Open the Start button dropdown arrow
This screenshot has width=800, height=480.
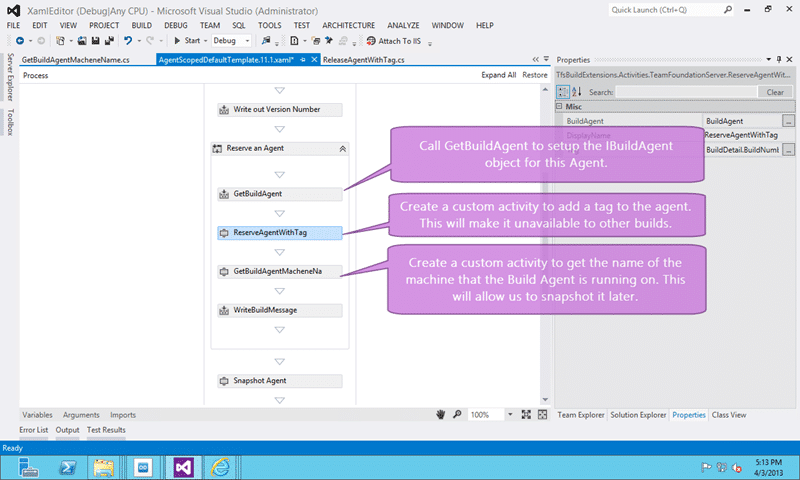pyautogui.click(x=205, y=41)
